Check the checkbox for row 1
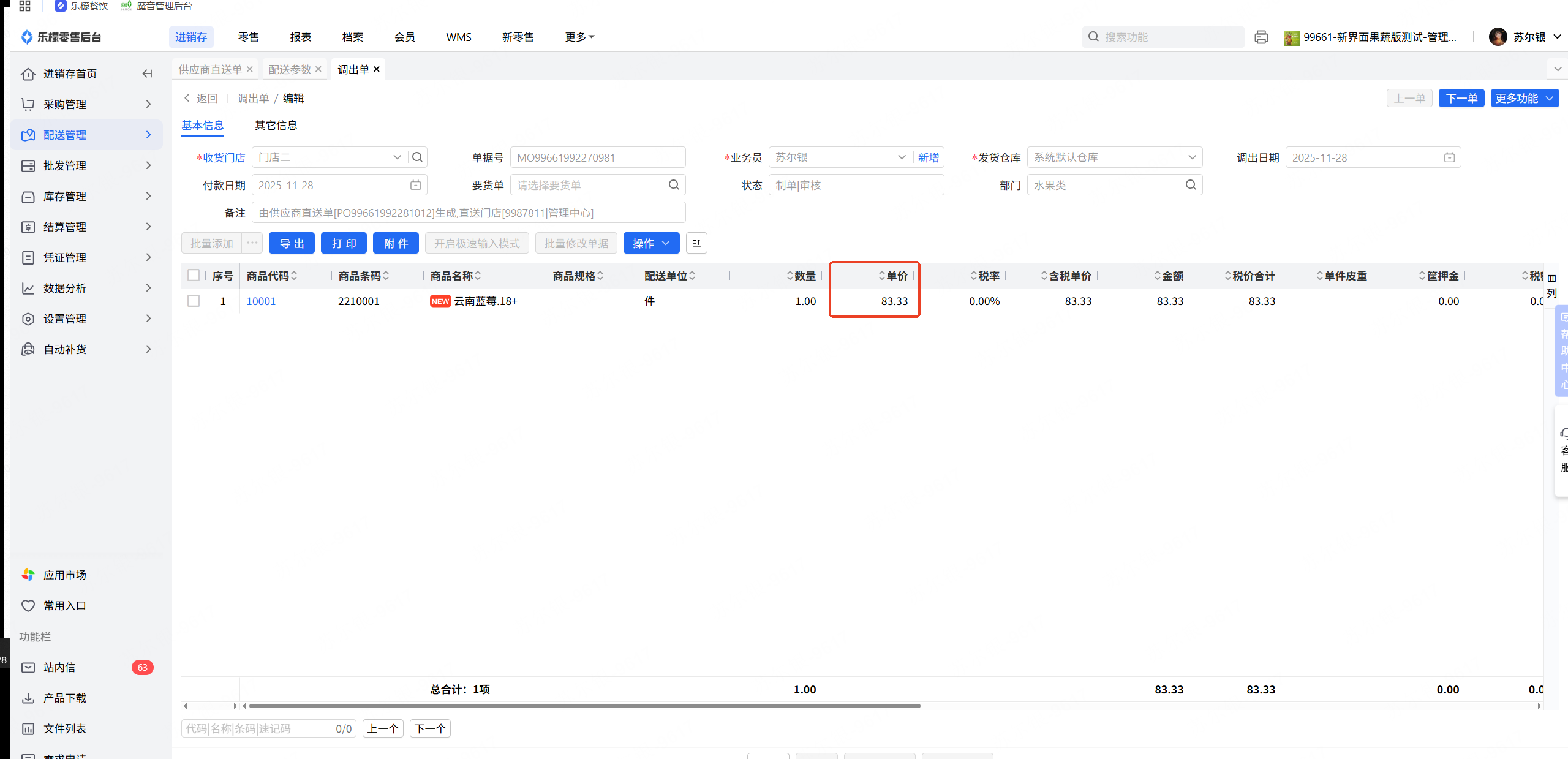Screen dimensions: 1568x759 [x=194, y=301]
